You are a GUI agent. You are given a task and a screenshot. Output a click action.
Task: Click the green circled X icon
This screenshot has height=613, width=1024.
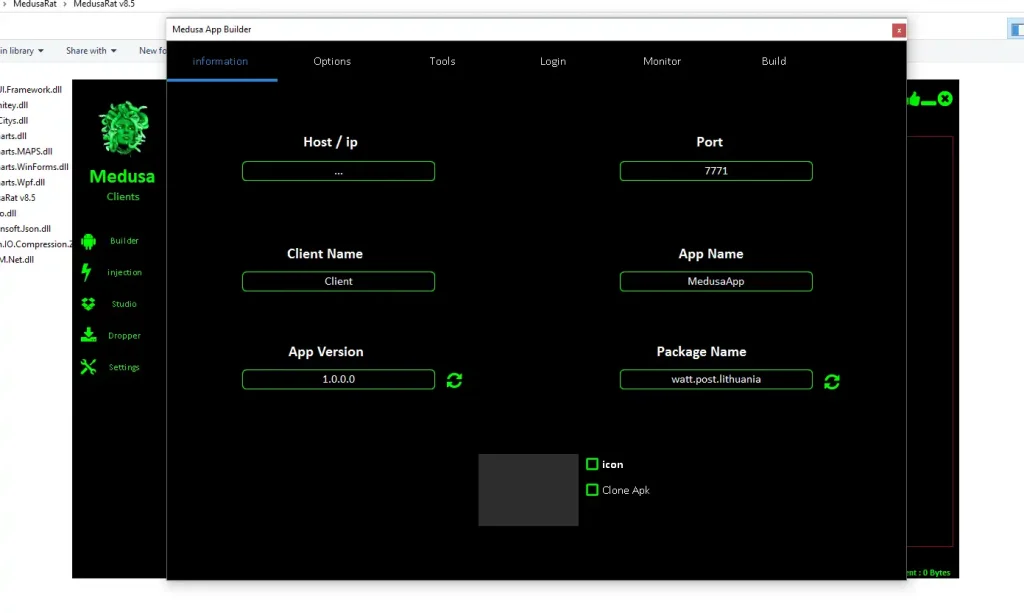[x=945, y=98]
